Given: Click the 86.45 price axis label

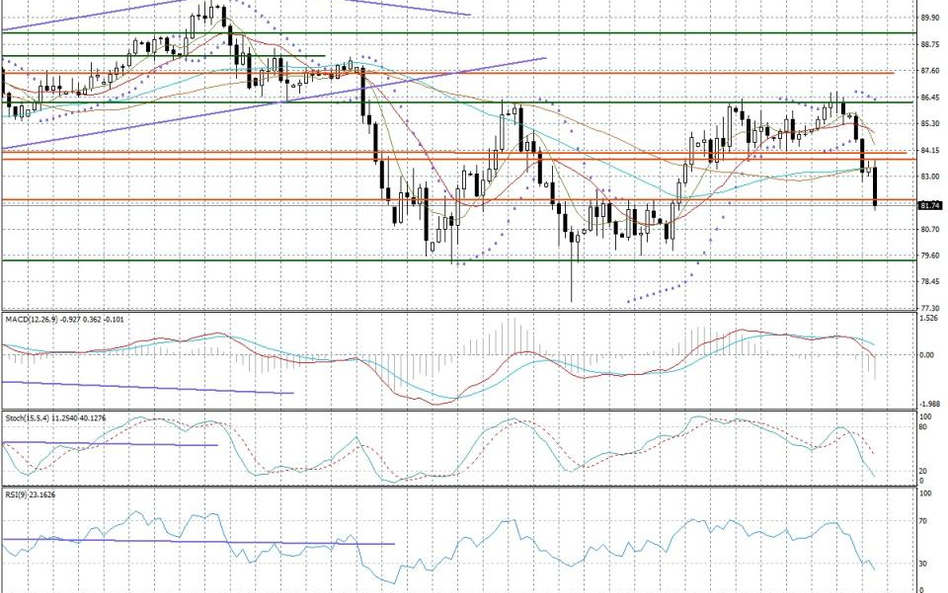Looking at the screenshot, I should tap(929, 97).
